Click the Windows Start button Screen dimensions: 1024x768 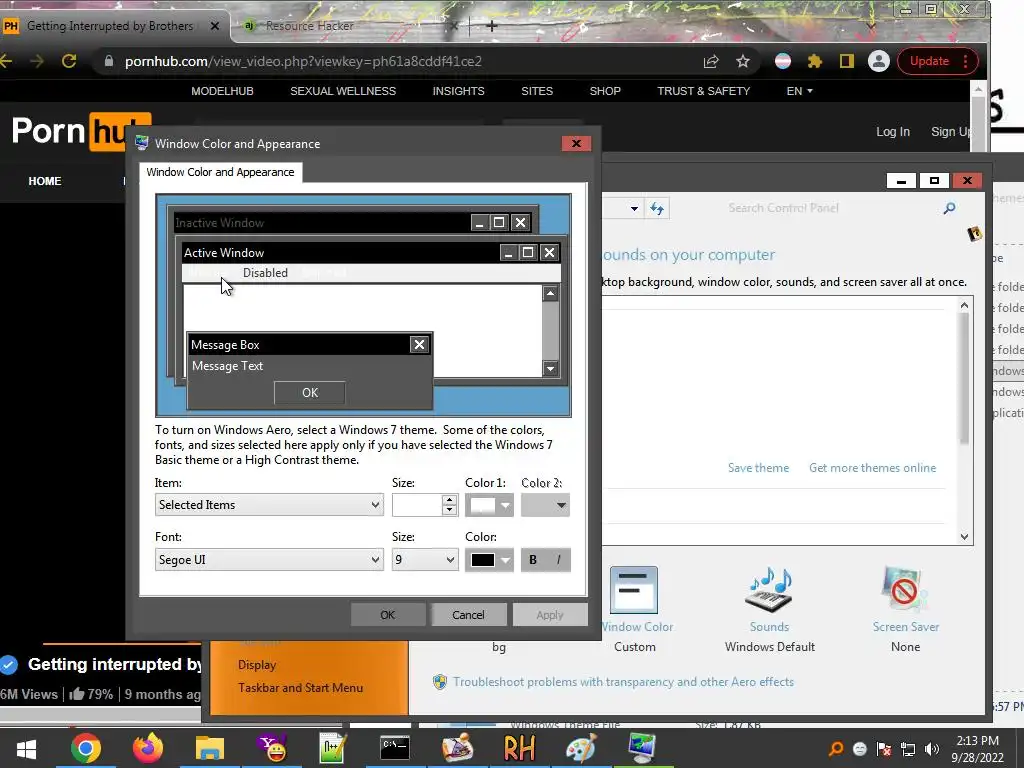(26, 748)
